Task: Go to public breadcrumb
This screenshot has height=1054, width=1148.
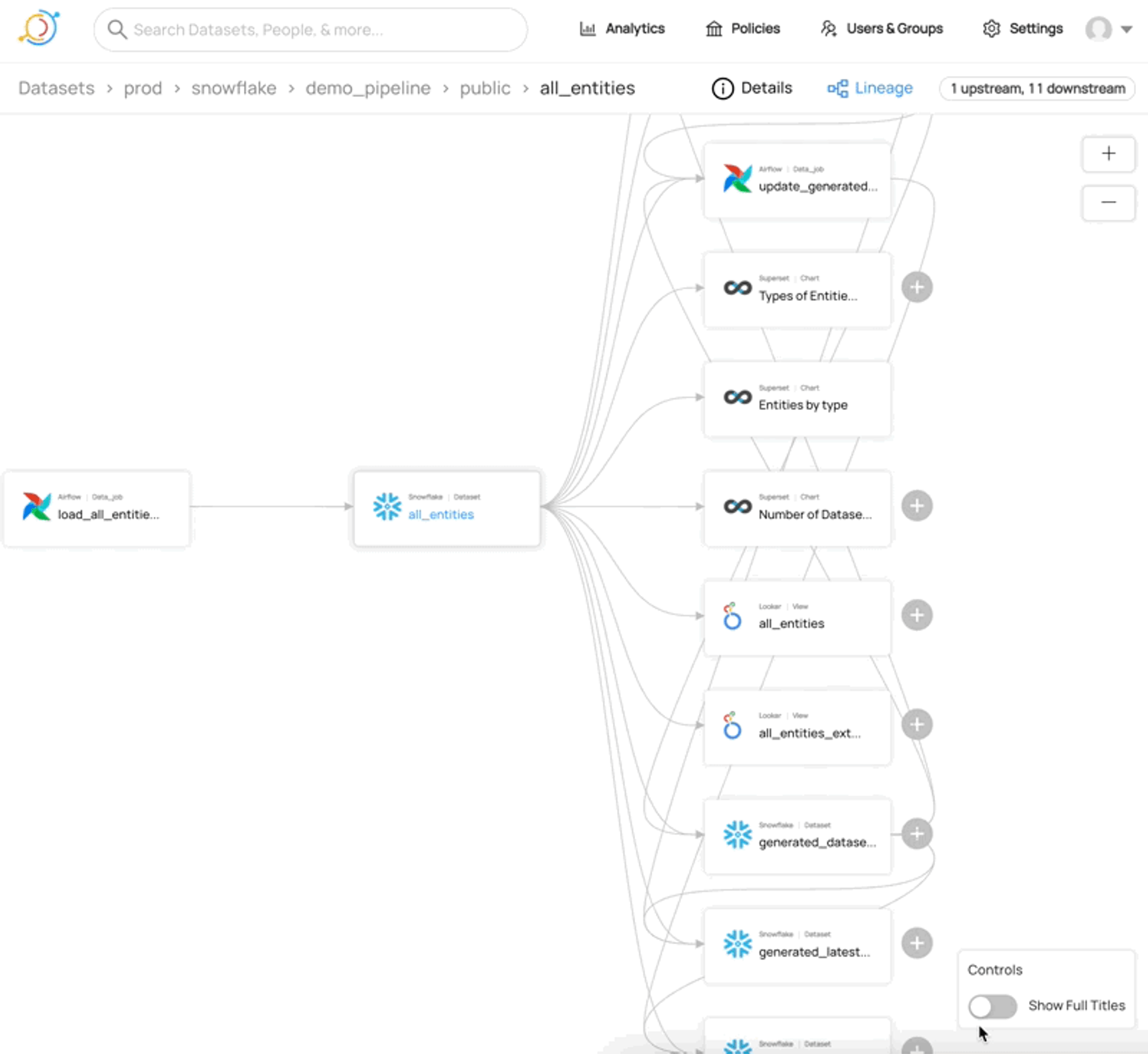Action: pos(485,89)
